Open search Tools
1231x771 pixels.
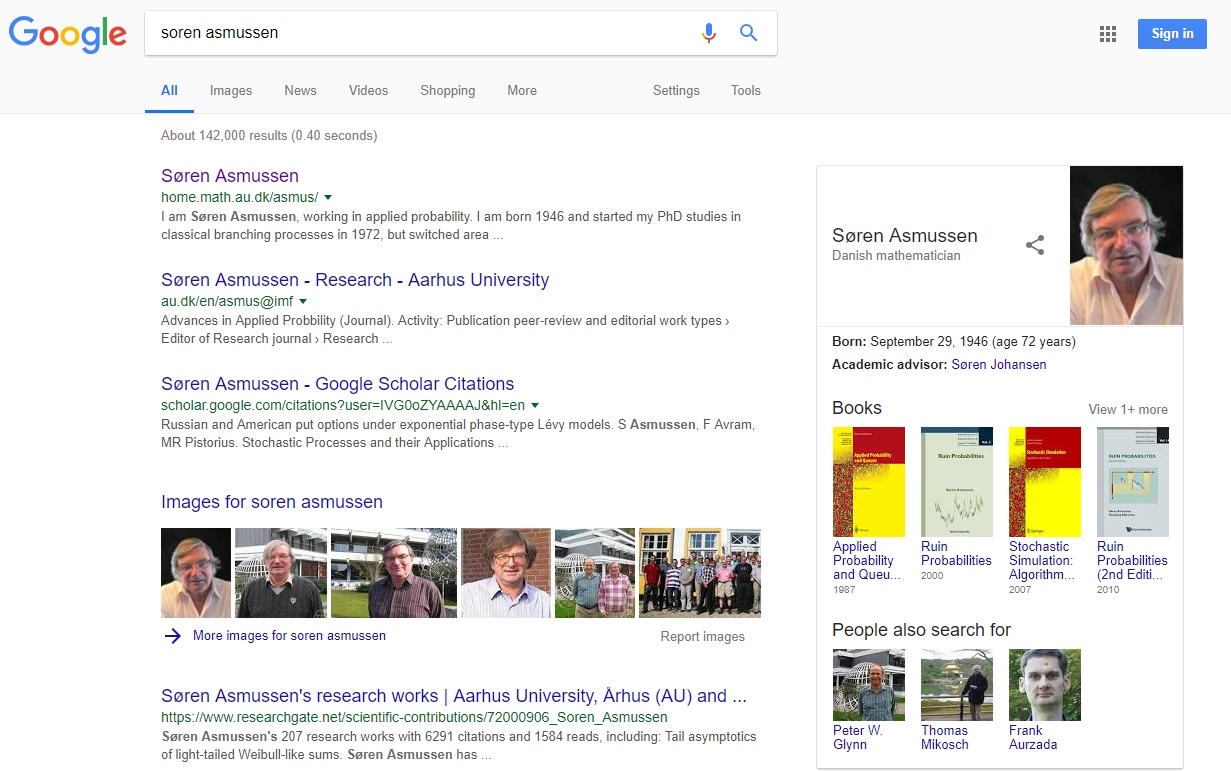coord(746,90)
